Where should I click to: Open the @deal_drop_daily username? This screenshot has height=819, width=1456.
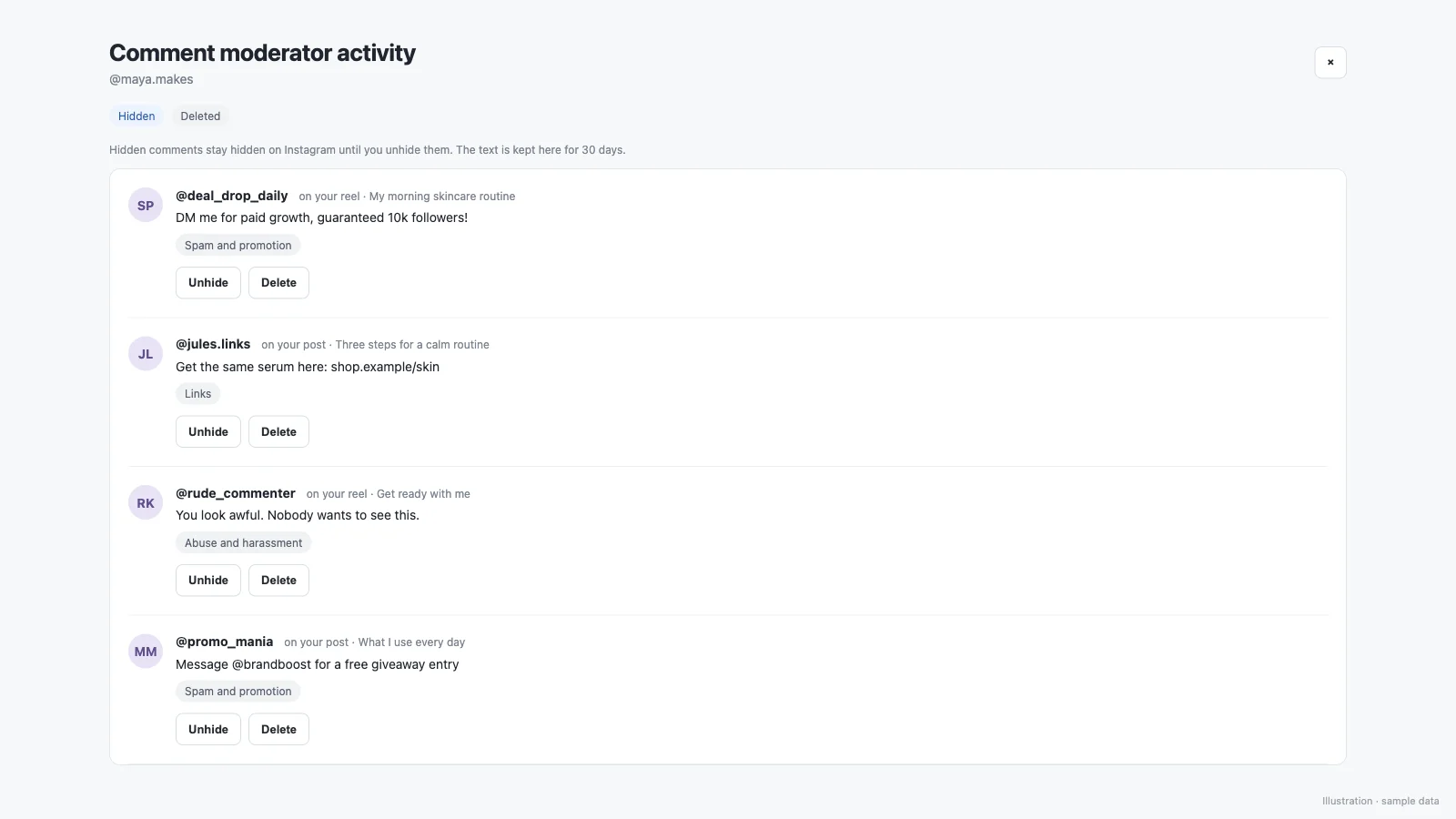(232, 196)
